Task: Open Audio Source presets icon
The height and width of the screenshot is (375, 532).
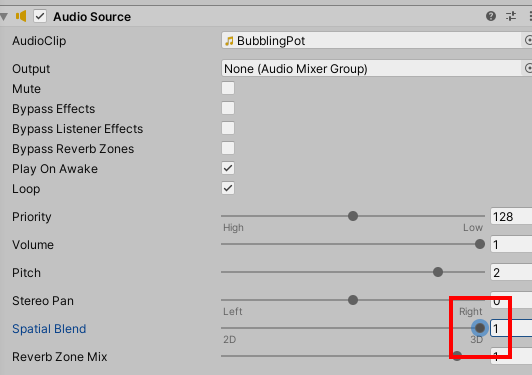Action: click(x=511, y=16)
